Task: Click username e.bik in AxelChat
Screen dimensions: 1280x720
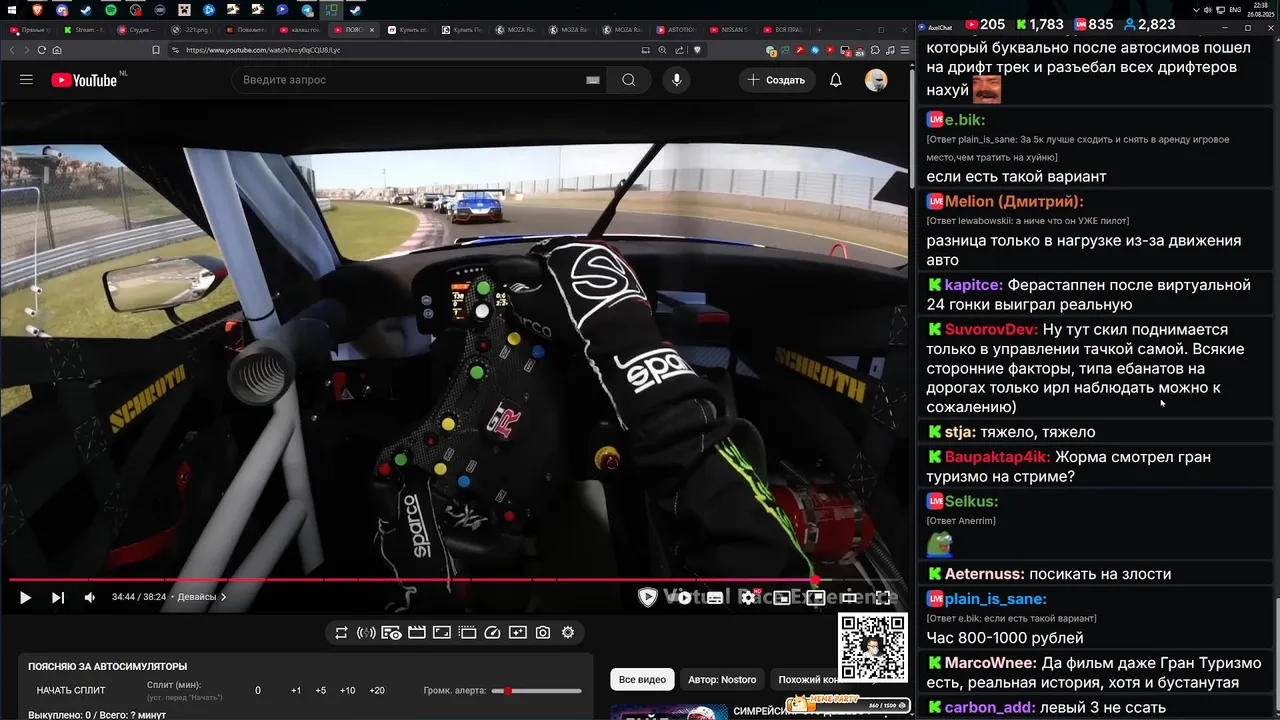Action: tap(965, 120)
